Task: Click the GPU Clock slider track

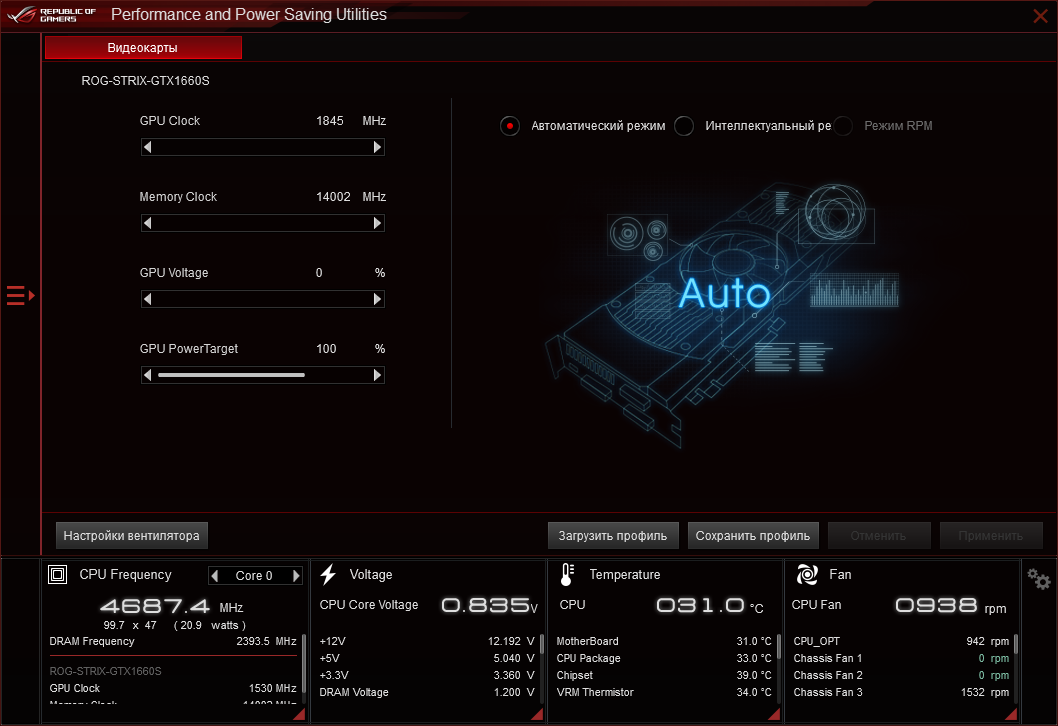Action: [262, 147]
